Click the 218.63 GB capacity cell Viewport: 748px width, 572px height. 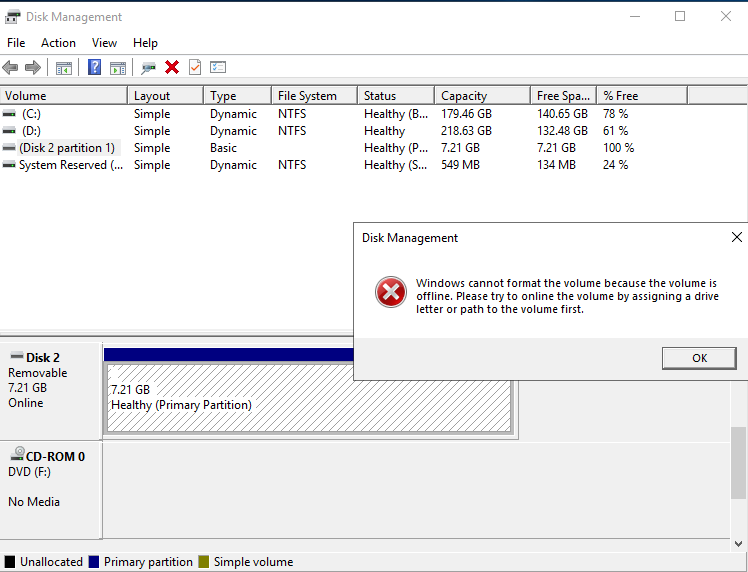click(x=466, y=131)
